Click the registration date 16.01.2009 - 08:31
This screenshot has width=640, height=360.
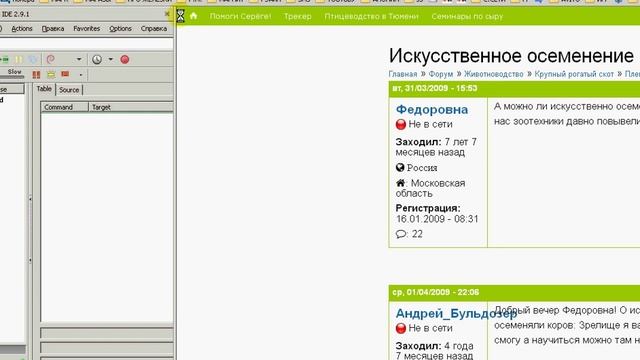[x=437, y=219]
